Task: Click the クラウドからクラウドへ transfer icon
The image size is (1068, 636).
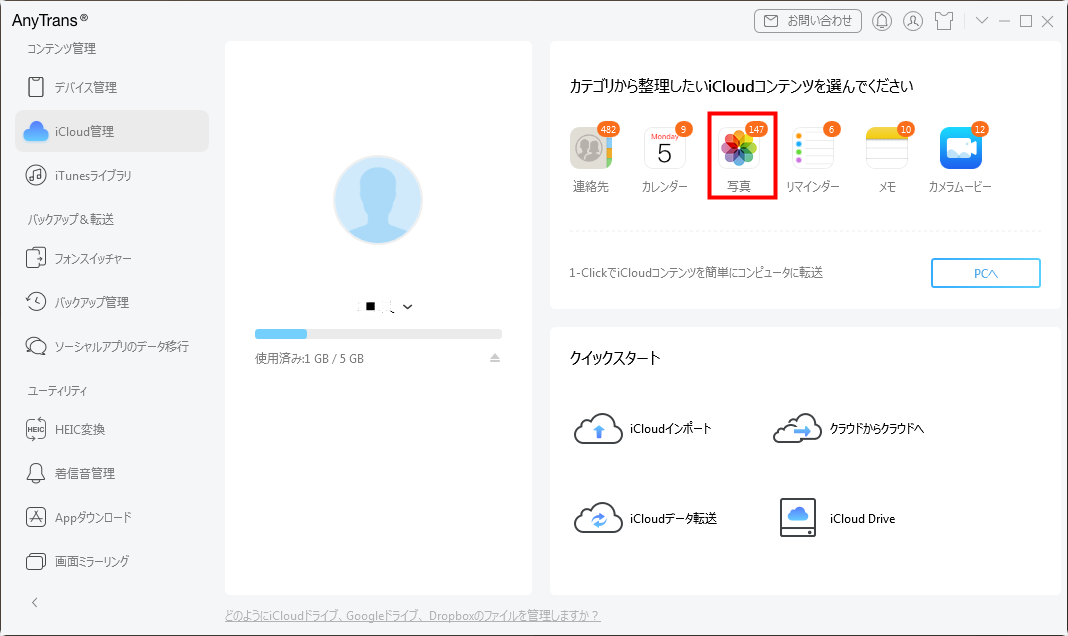Action: tap(798, 428)
